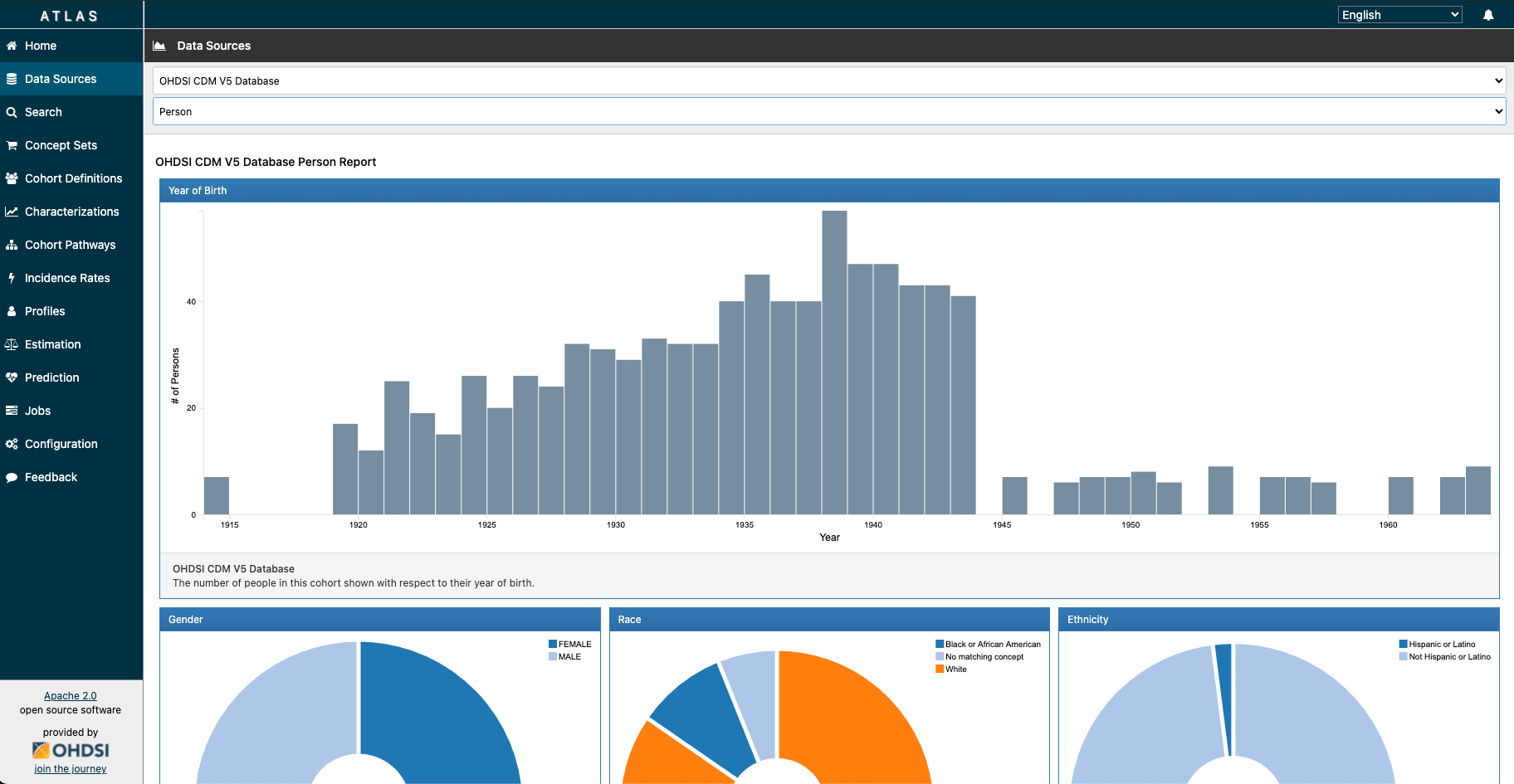The width and height of the screenshot is (1514, 784).
Task: Open the OHDSI CDM V5 Database source dropdown
Action: coord(829,80)
